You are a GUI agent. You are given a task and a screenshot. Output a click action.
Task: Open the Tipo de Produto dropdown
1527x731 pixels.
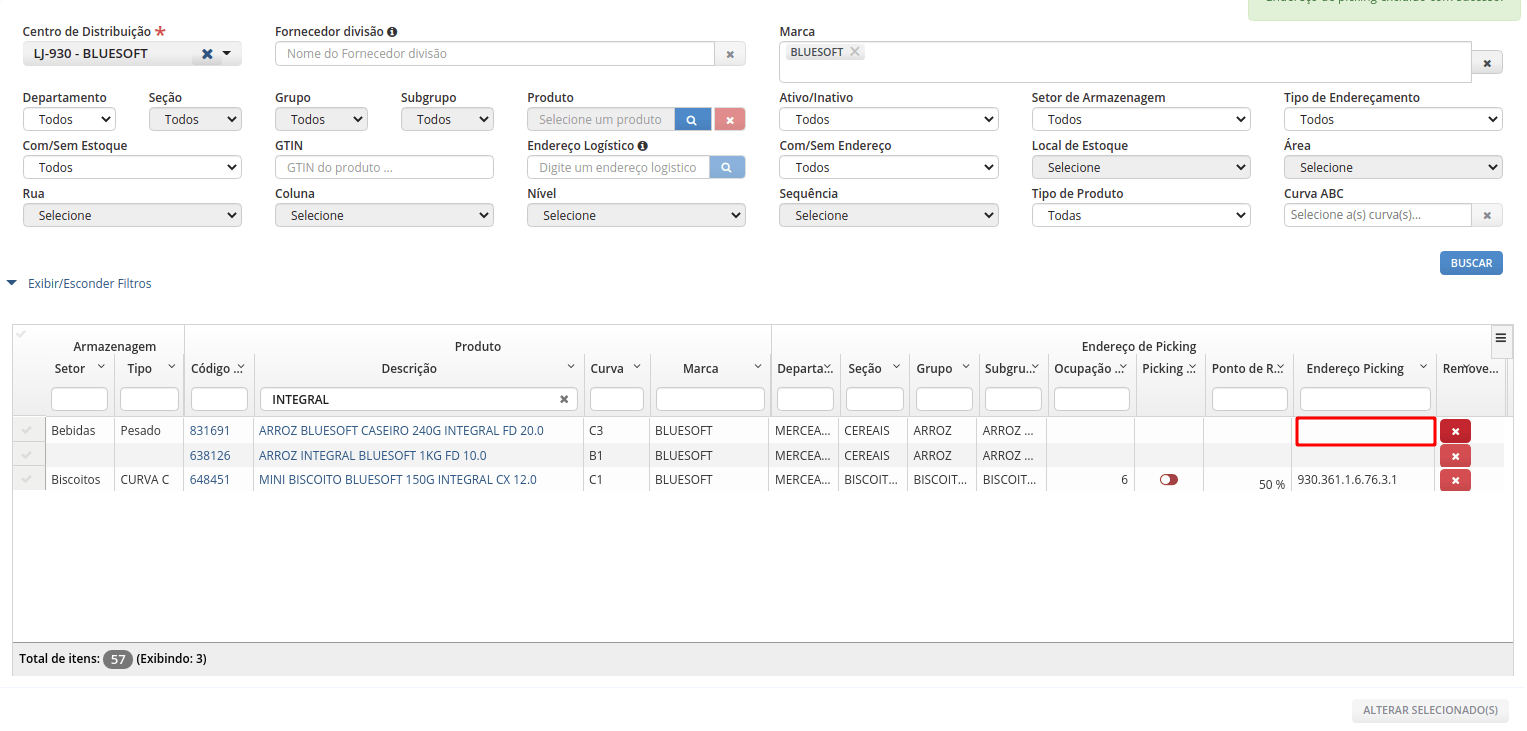1141,216
